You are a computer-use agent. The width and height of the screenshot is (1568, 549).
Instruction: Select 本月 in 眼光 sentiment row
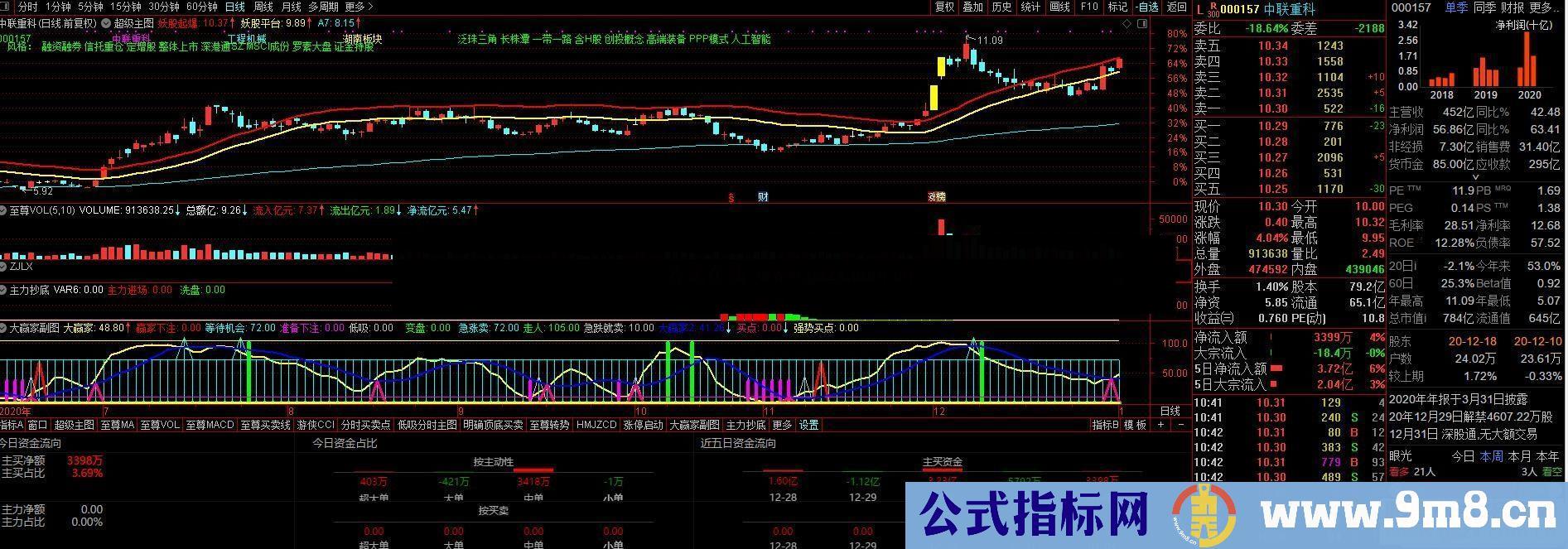[x=1519, y=456]
